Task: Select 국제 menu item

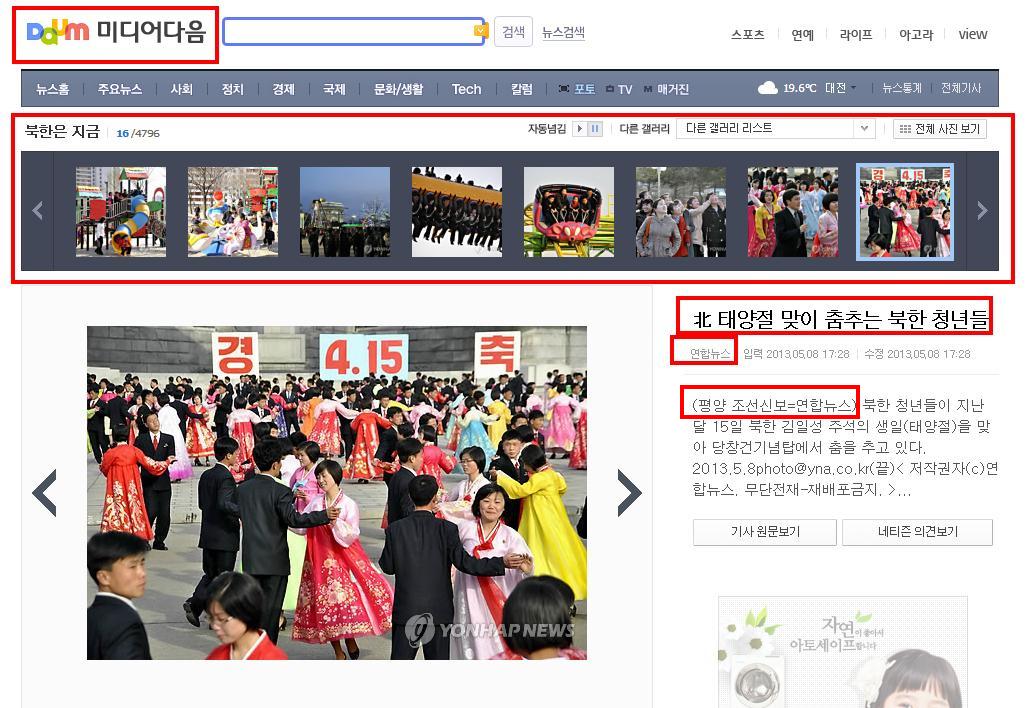Action: click(334, 89)
